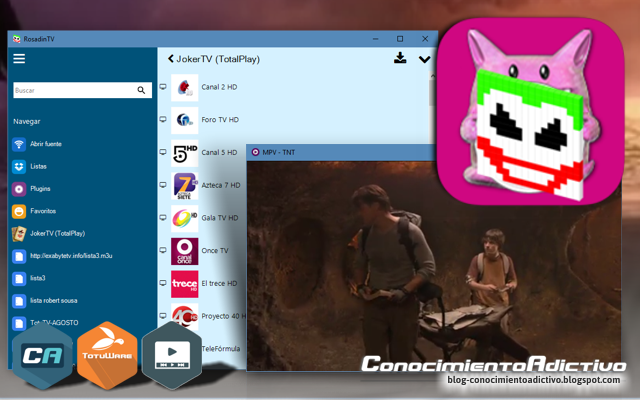This screenshot has height=400, width=640.
Task: Click the Gala TV HD logo
Action: tap(184, 219)
